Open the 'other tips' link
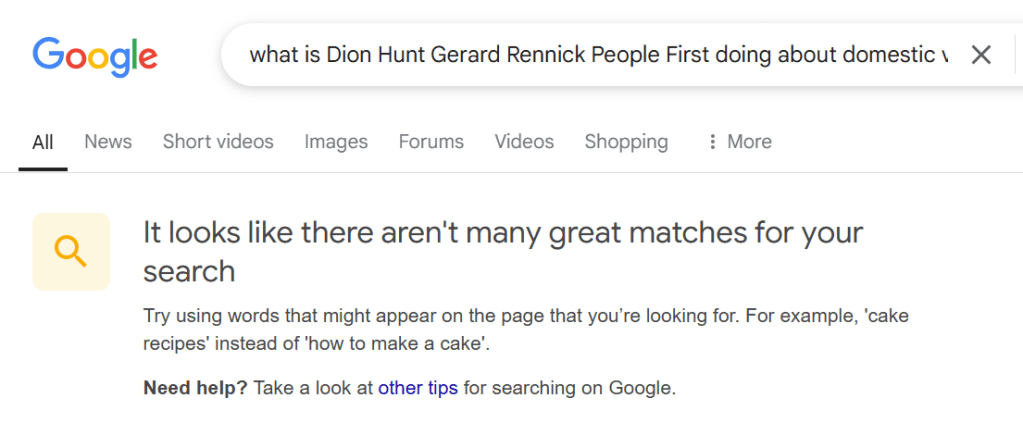This screenshot has height=423, width=1023. [417, 388]
